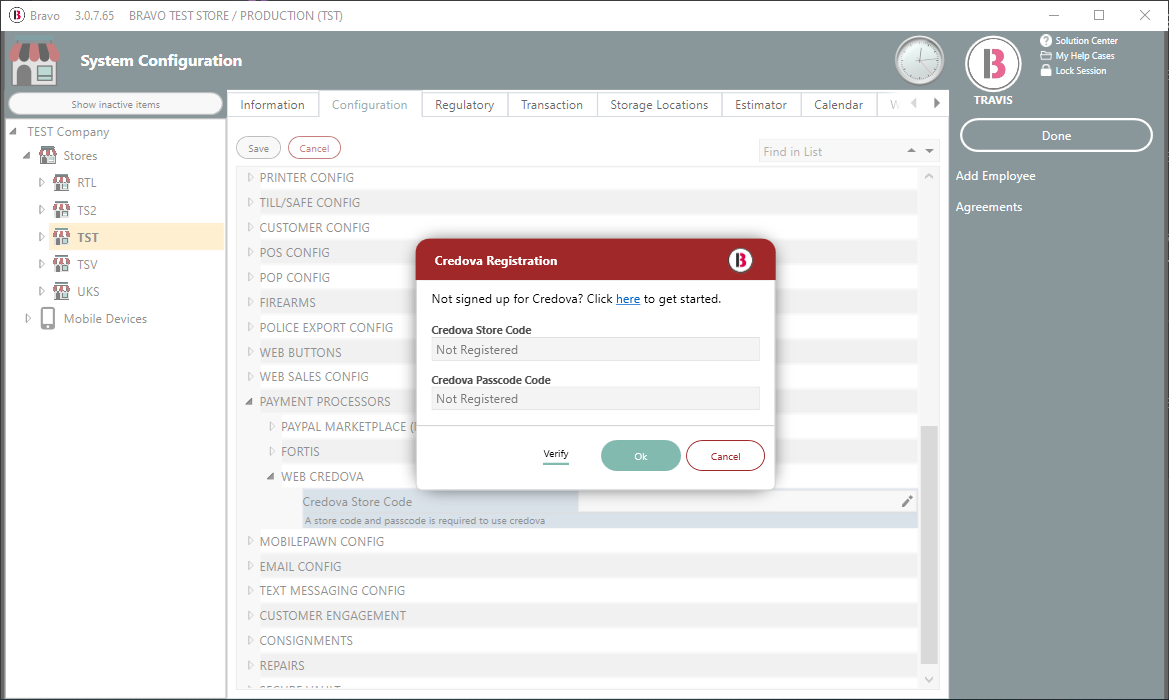
Task: Expand the TS2 store node
Action: pos(41,209)
